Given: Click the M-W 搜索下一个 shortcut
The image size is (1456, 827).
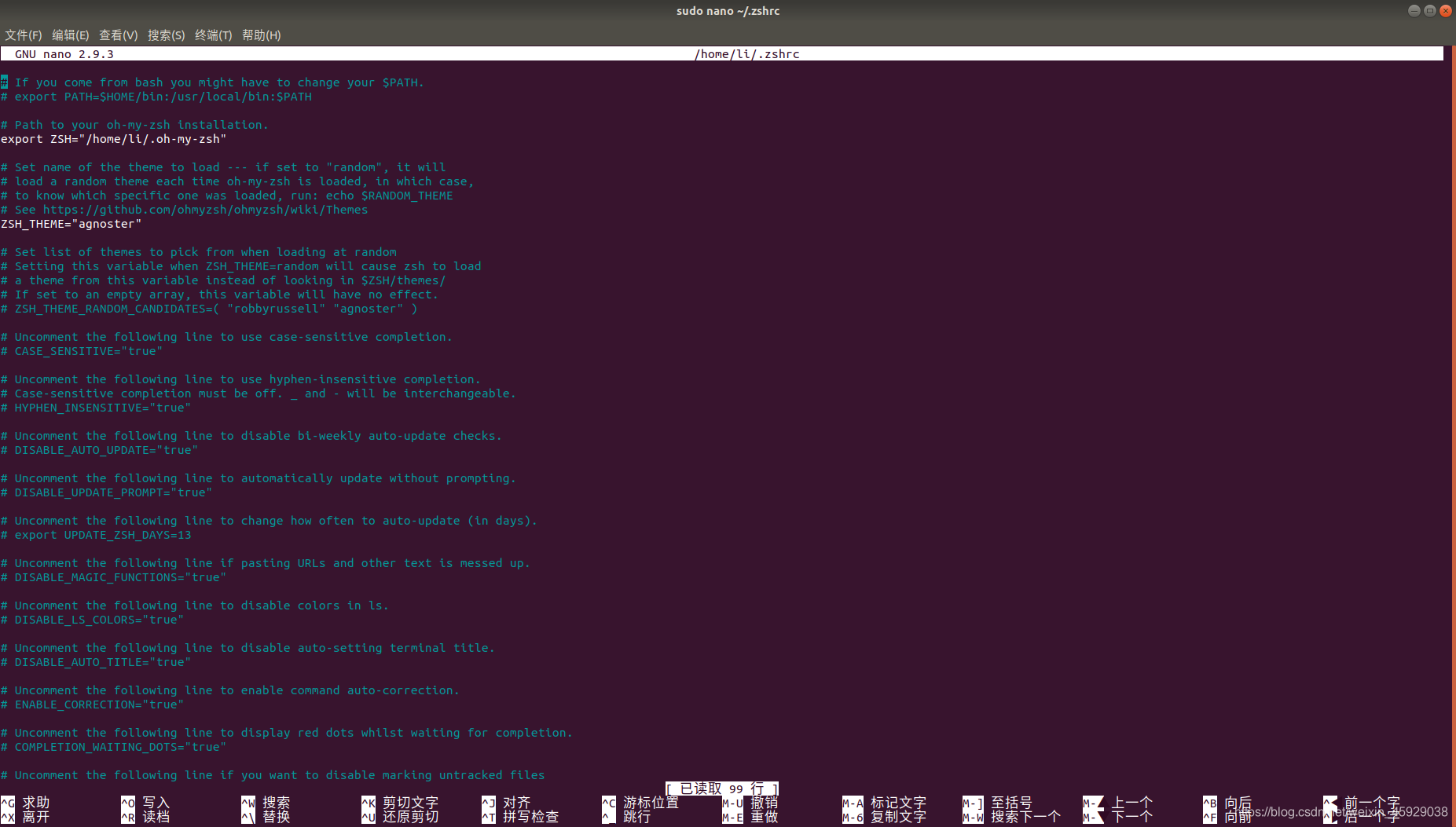Looking at the screenshot, I should pyautogui.click(x=1012, y=817).
